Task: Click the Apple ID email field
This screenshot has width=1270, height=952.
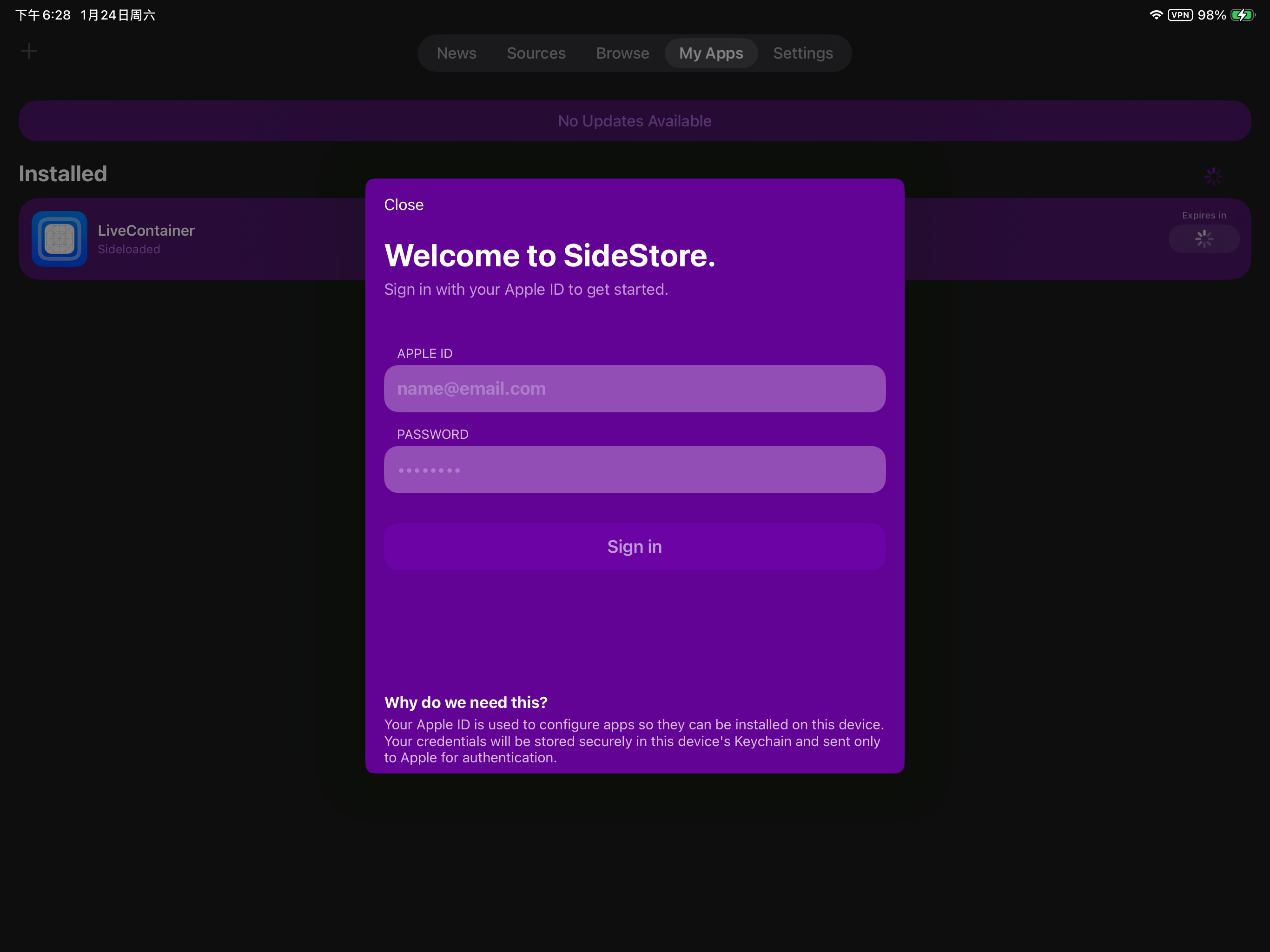Action: [x=635, y=388]
